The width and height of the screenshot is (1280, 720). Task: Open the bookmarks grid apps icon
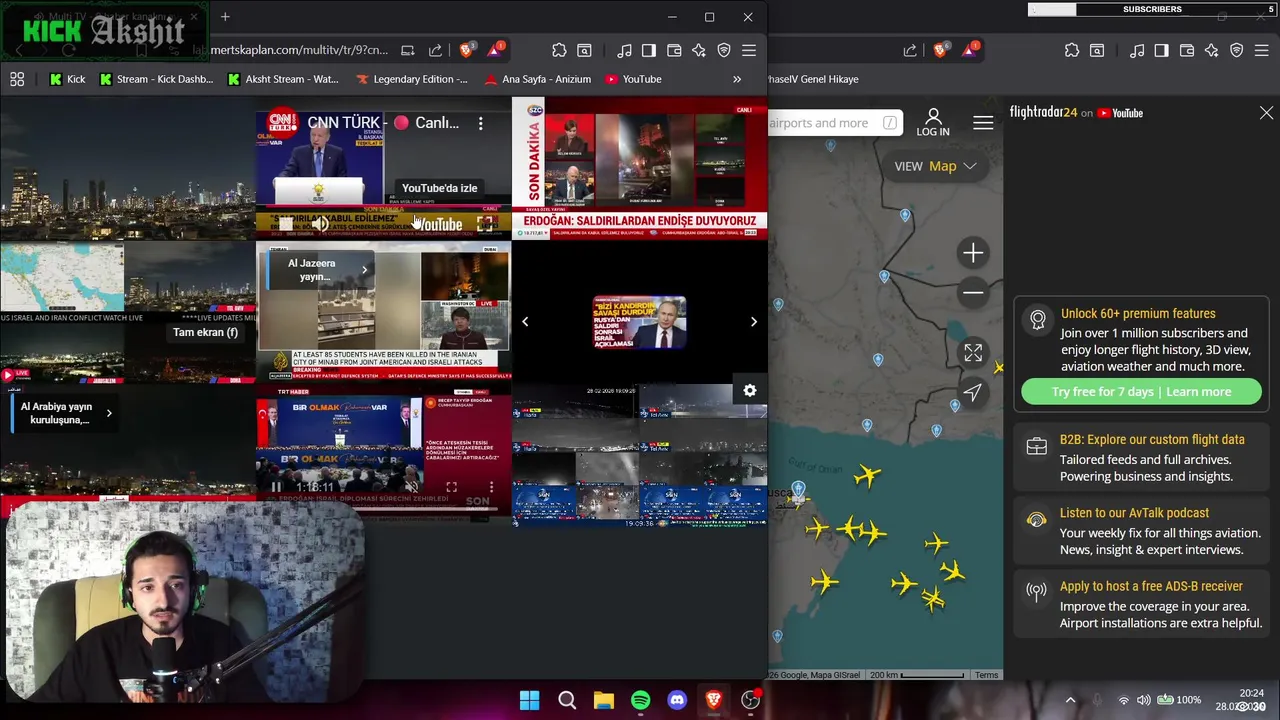click(17, 79)
